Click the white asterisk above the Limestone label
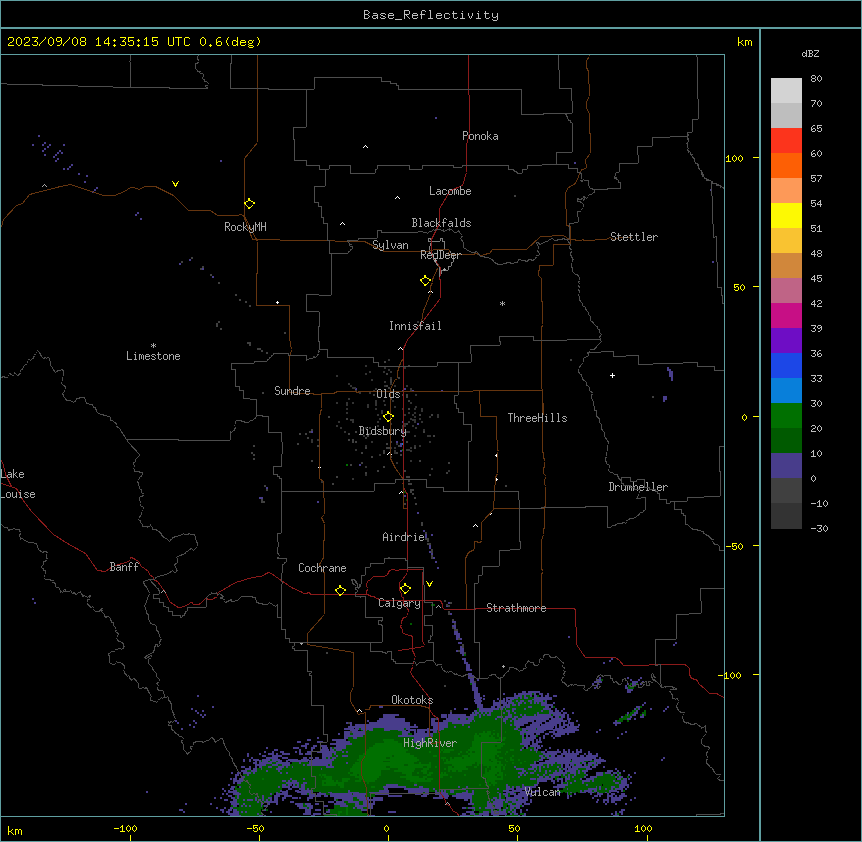Viewport: 862px width, 842px height. pos(153,346)
